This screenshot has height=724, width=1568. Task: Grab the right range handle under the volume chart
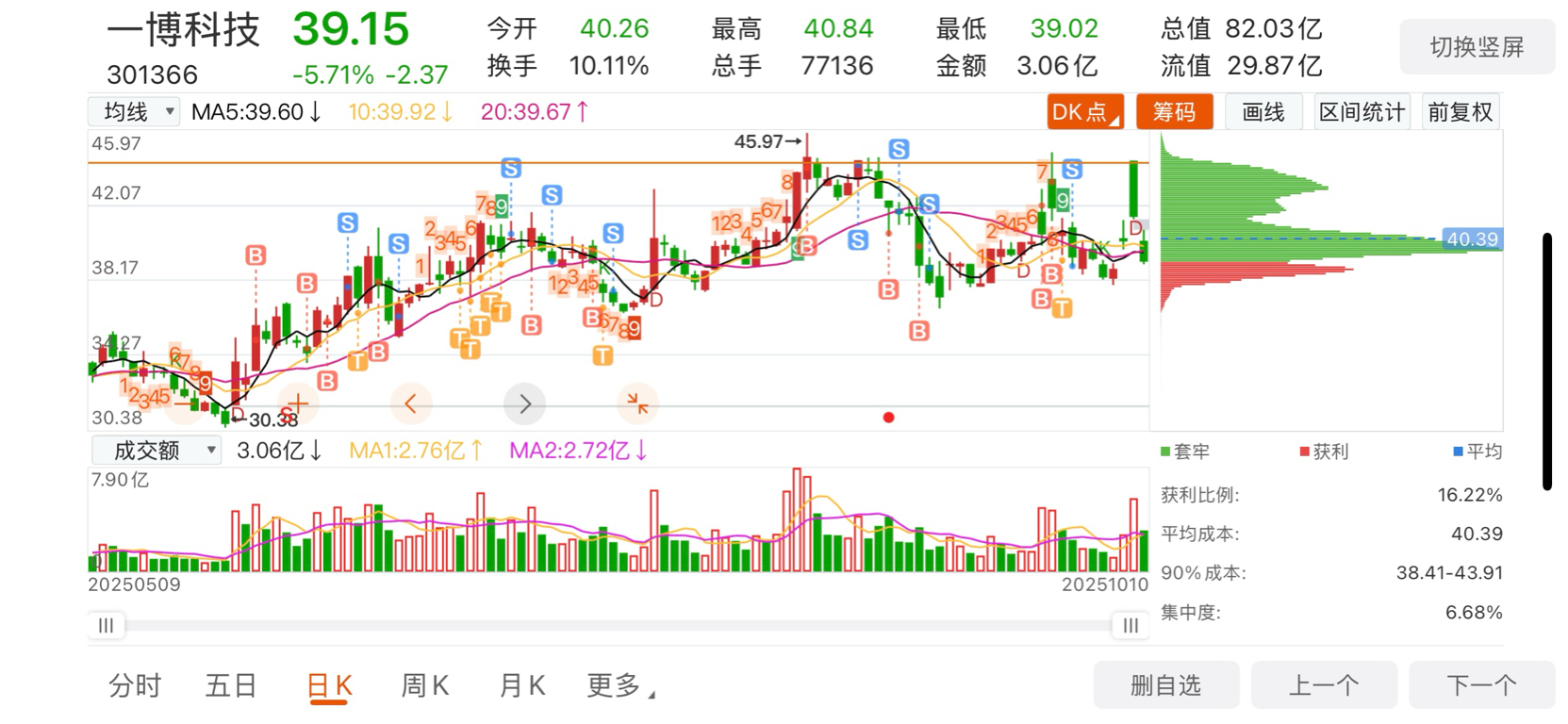coord(1131,625)
